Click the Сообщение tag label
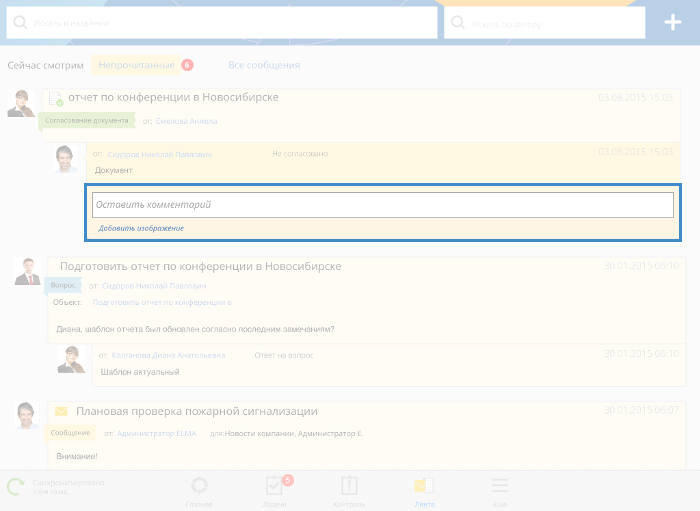Screen dimensions: 700x511 point(70,433)
